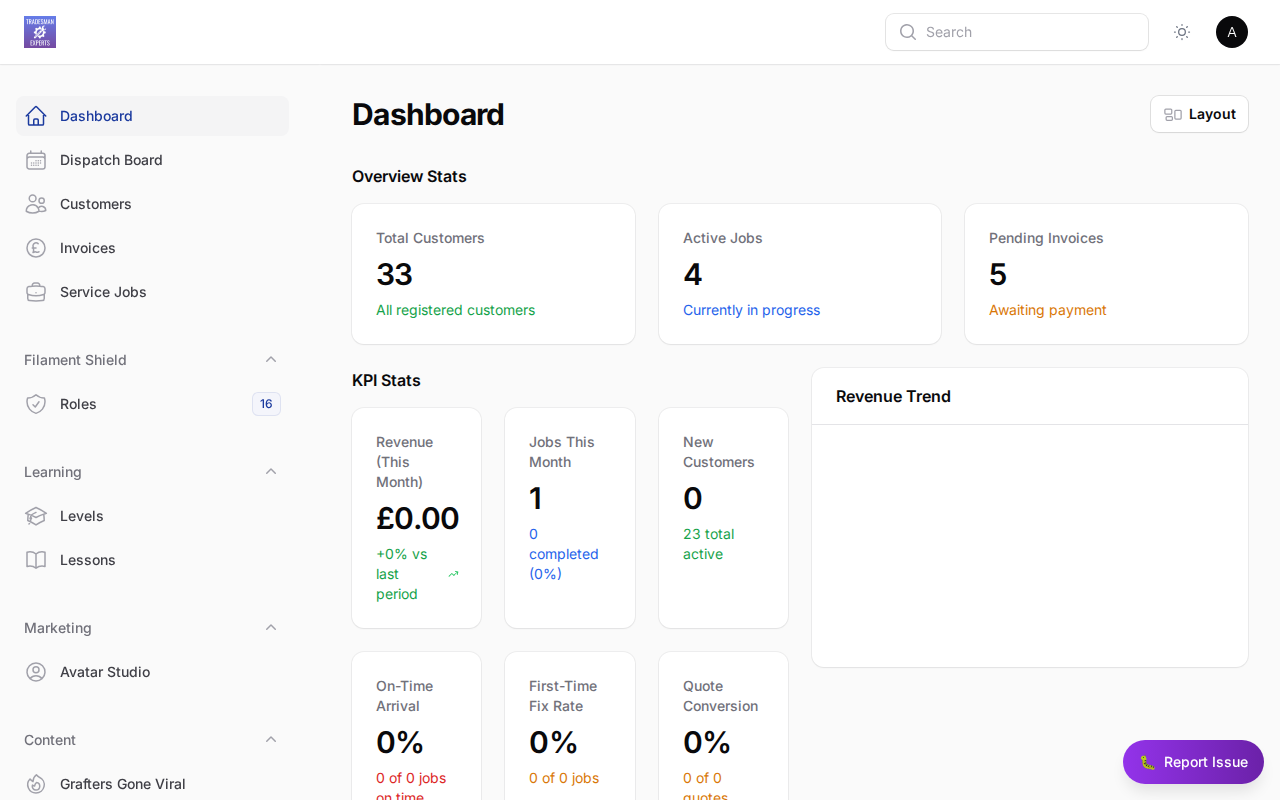This screenshot has width=1280, height=800.
Task: Collapse the Marketing section
Action: [271, 627]
